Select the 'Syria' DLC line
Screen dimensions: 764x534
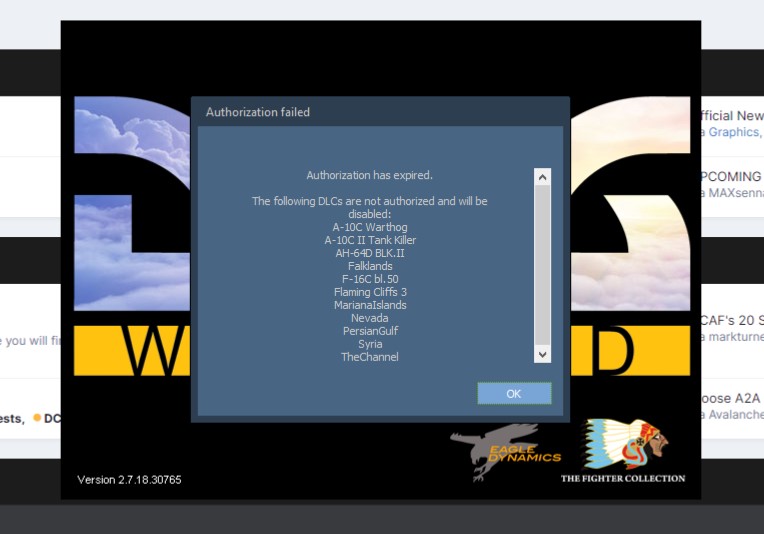(370, 344)
